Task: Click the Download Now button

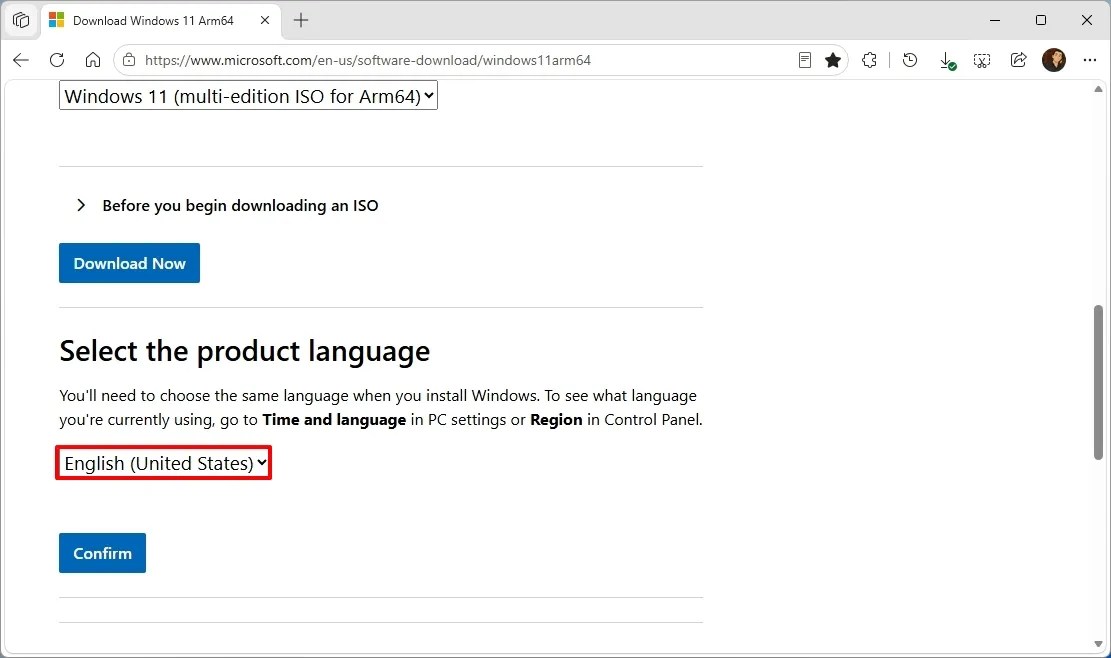Action: [129, 263]
